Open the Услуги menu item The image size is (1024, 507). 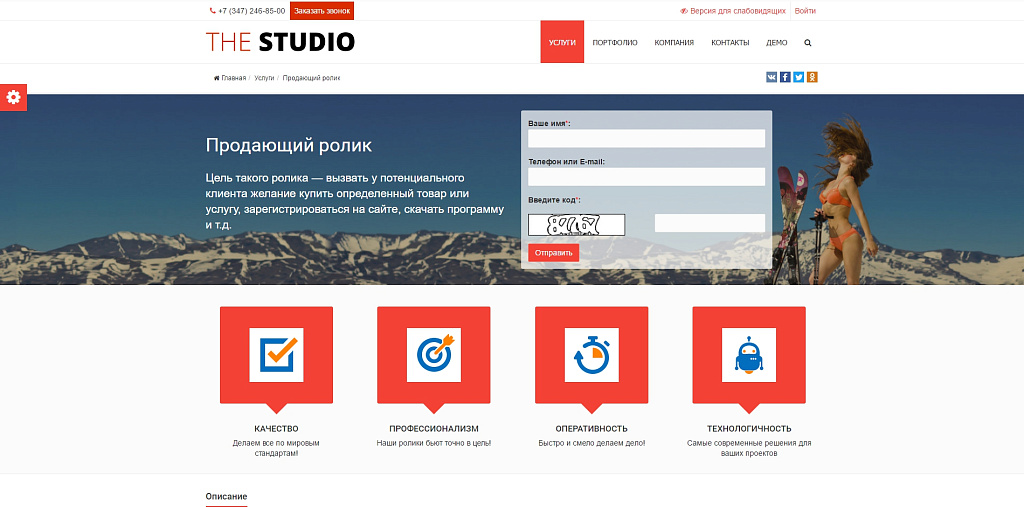(562, 43)
